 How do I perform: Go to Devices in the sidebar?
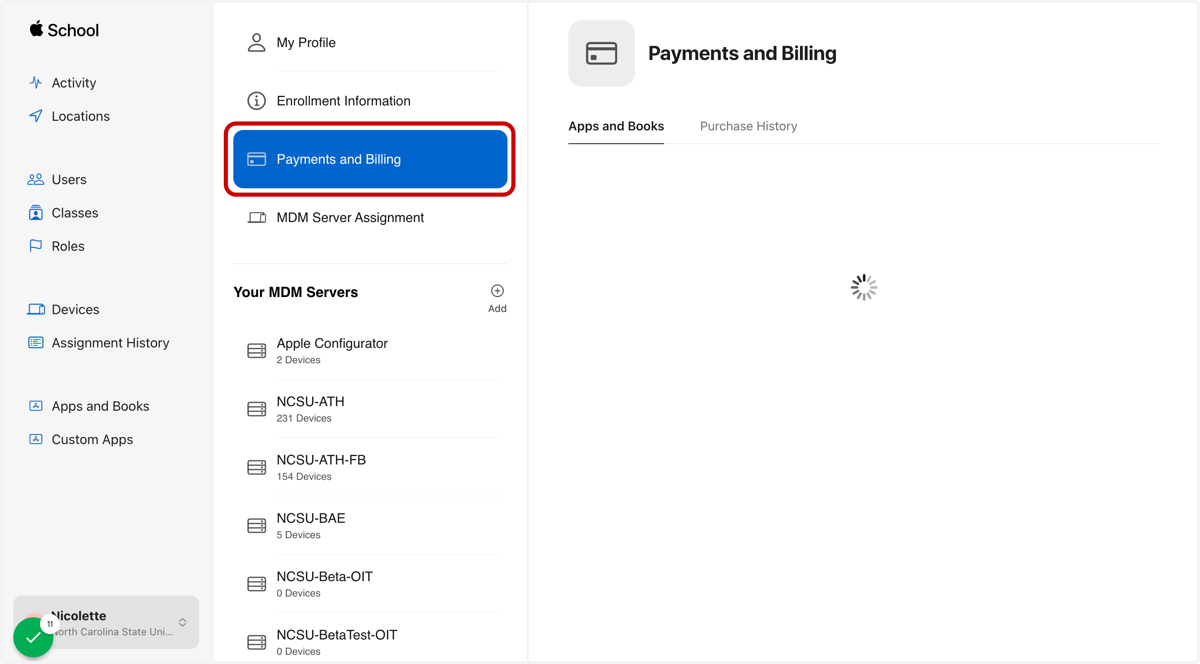[75, 310]
